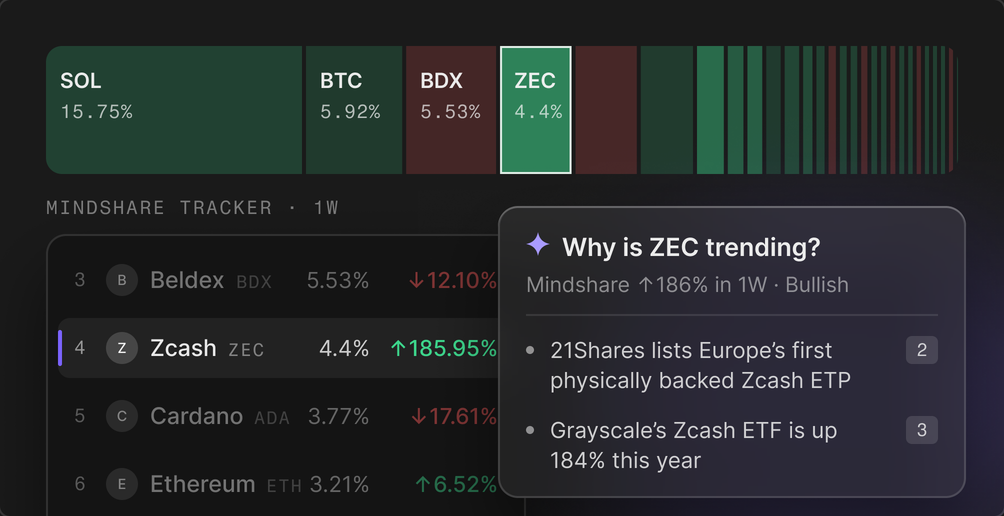Click the sparkle AI icon in popup
The image size is (1004, 516).
click(x=538, y=245)
